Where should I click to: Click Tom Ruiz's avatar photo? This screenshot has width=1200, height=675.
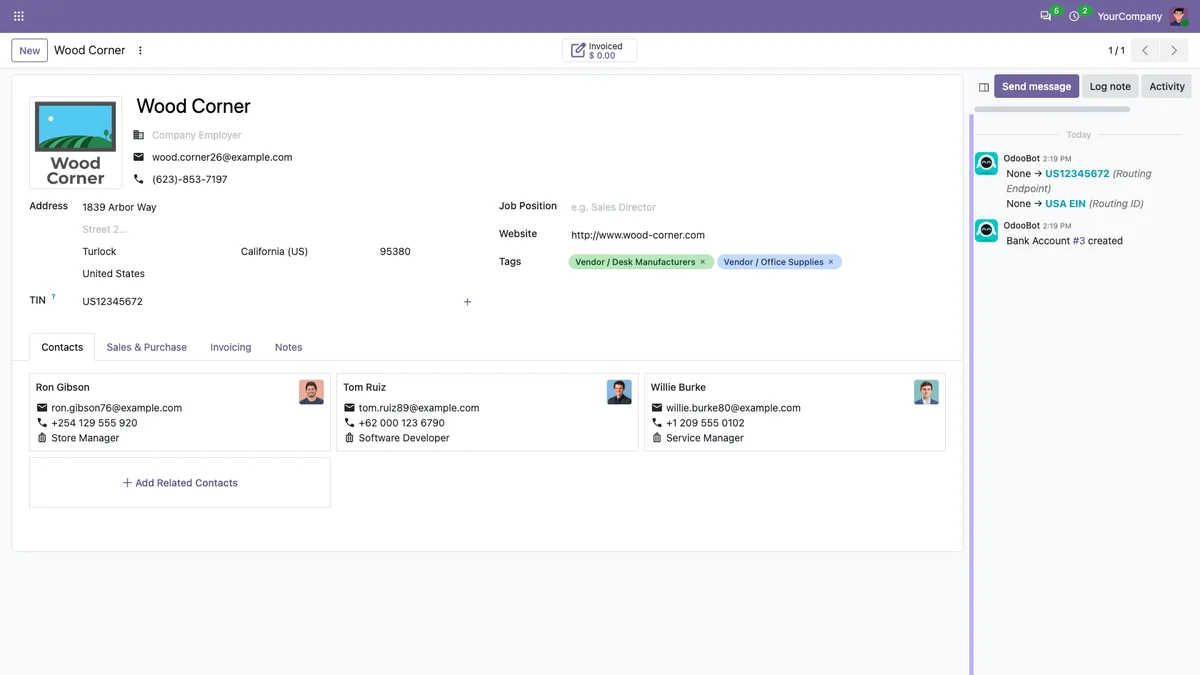[x=619, y=392]
